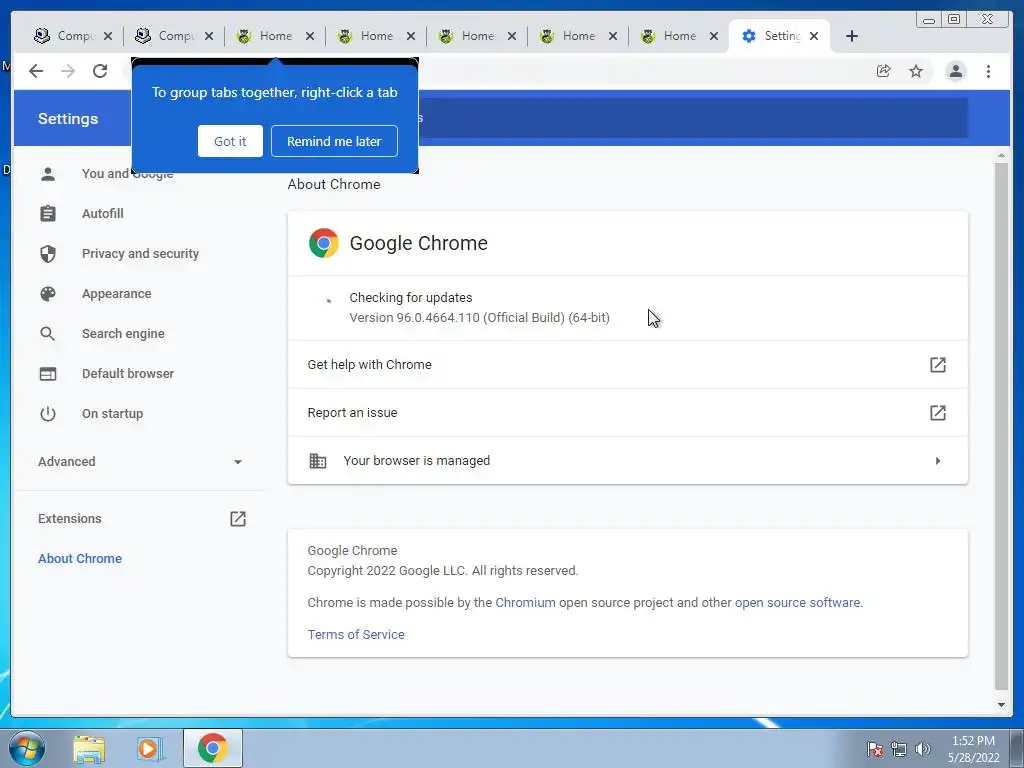The height and width of the screenshot is (768, 1024).
Task: Click the Default browser window icon
Action: [48, 374]
